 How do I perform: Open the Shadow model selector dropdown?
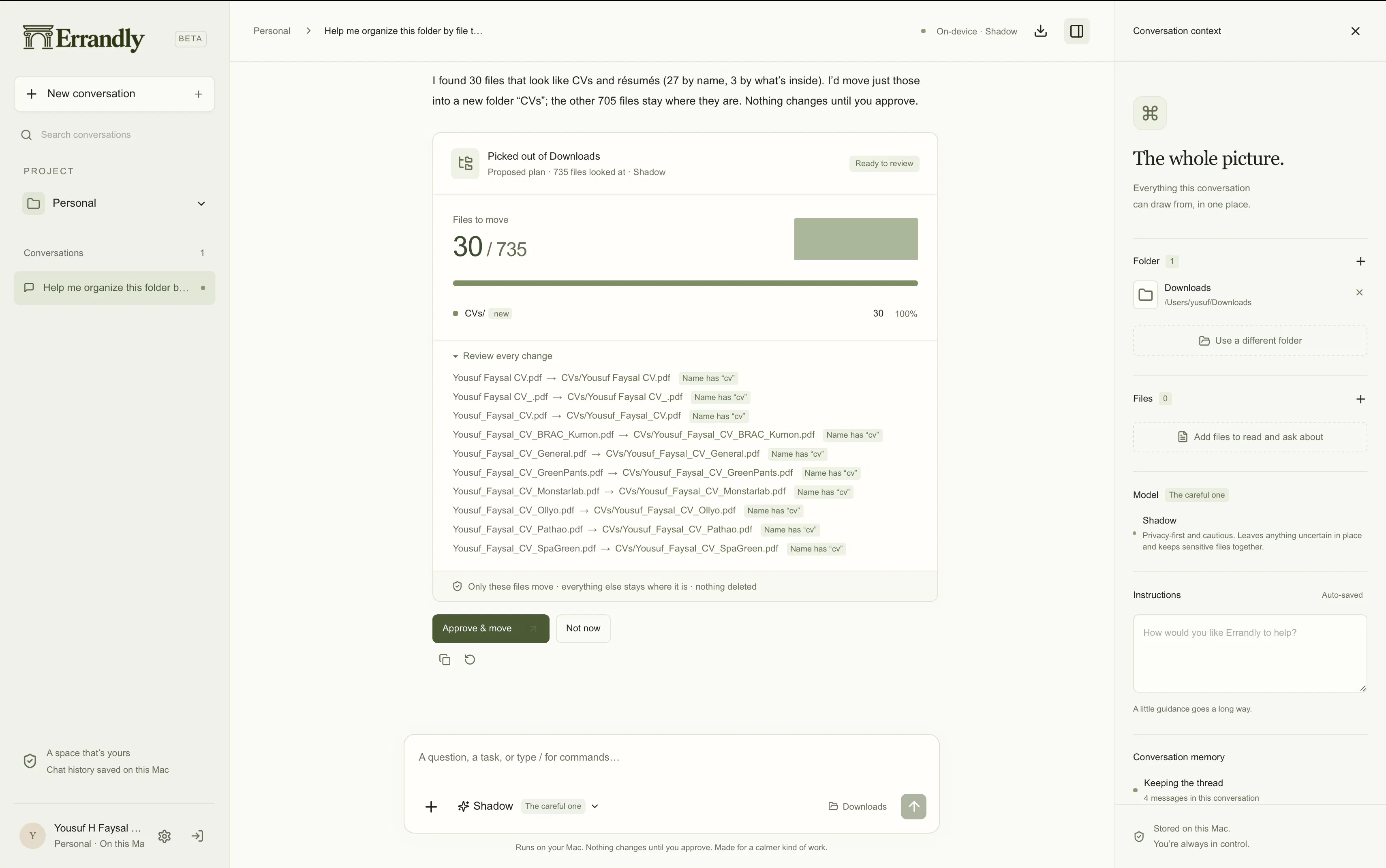[x=528, y=806]
